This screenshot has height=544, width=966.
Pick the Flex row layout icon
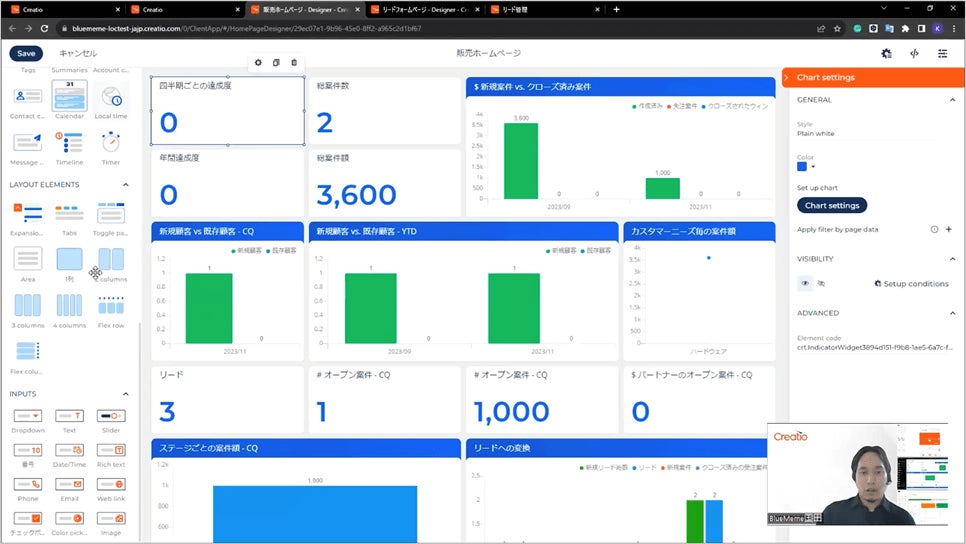click(x=111, y=305)
